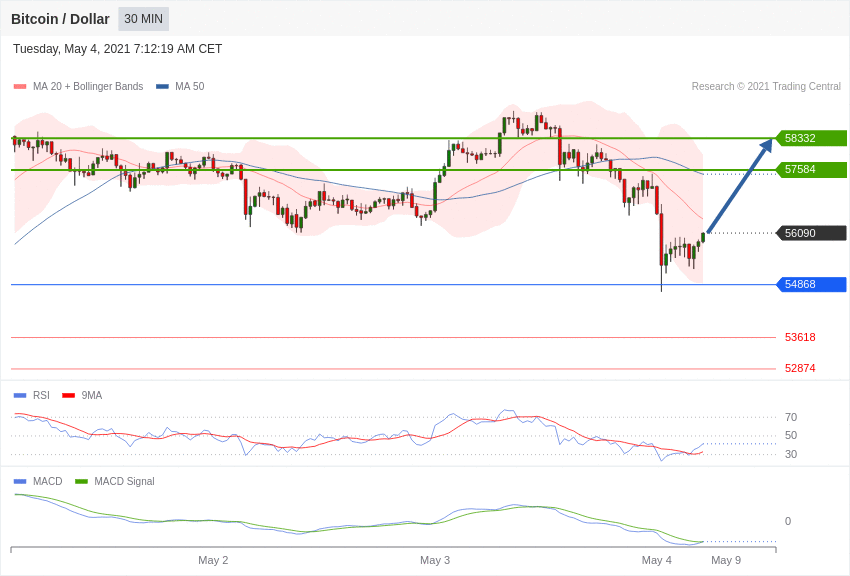Select the 58332 green resistance label
Viewport: 850px width, 576px height.
pyautogui.click(x=812, y=138)
